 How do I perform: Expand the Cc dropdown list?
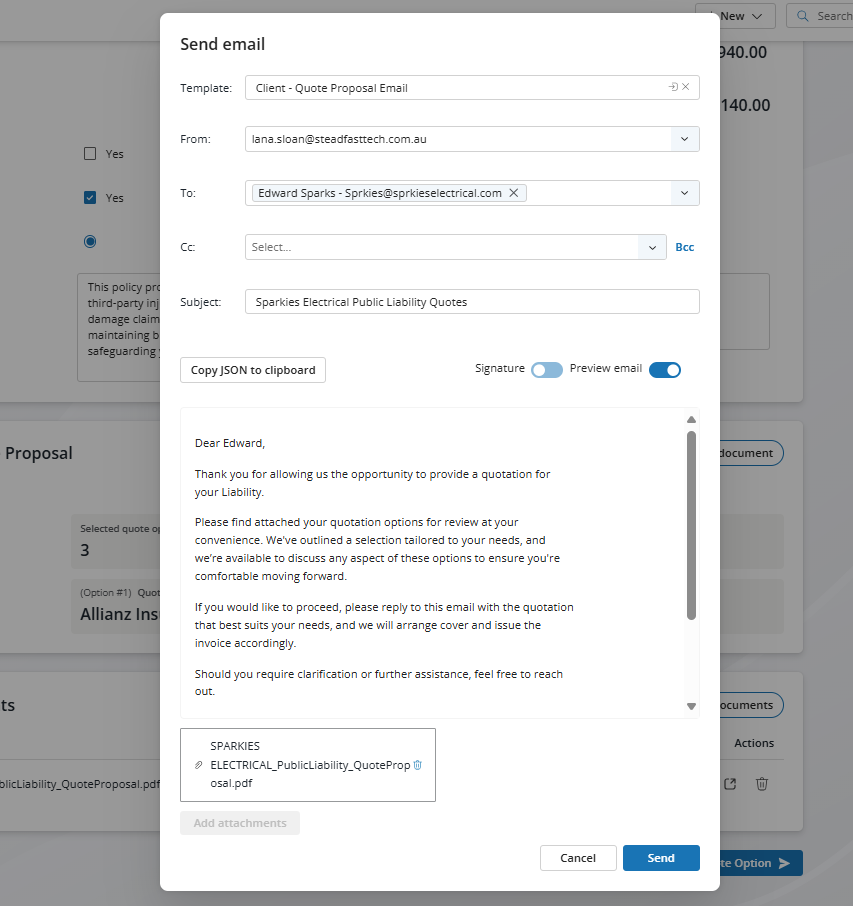652,247
